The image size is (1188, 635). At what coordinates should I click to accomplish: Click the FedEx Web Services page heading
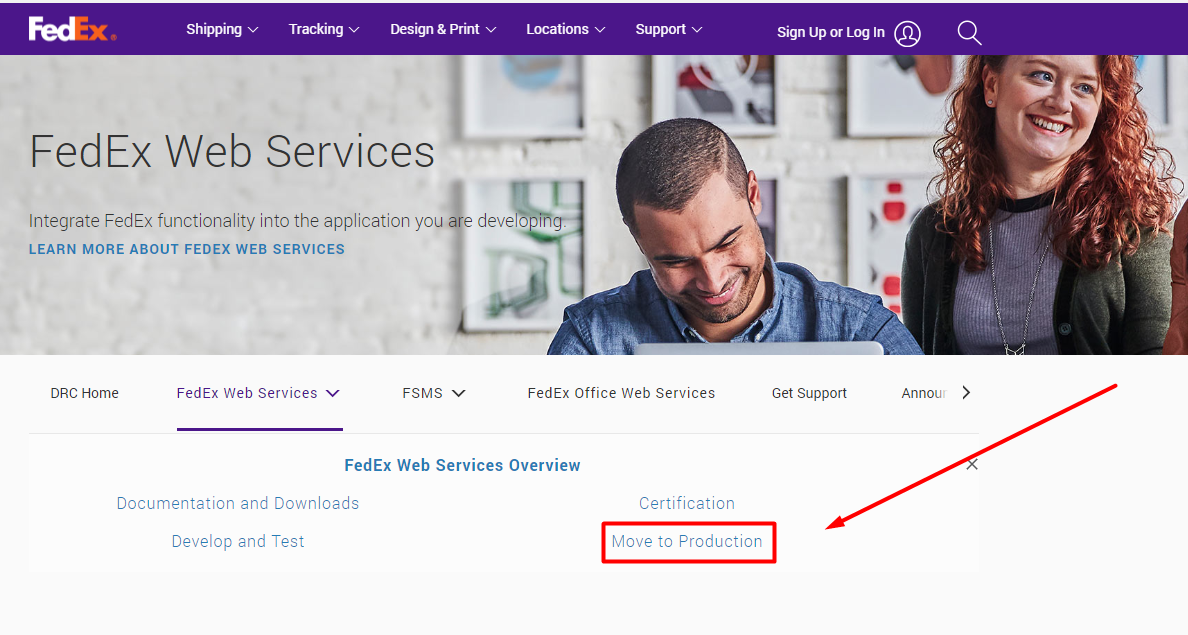coord(232,152)
